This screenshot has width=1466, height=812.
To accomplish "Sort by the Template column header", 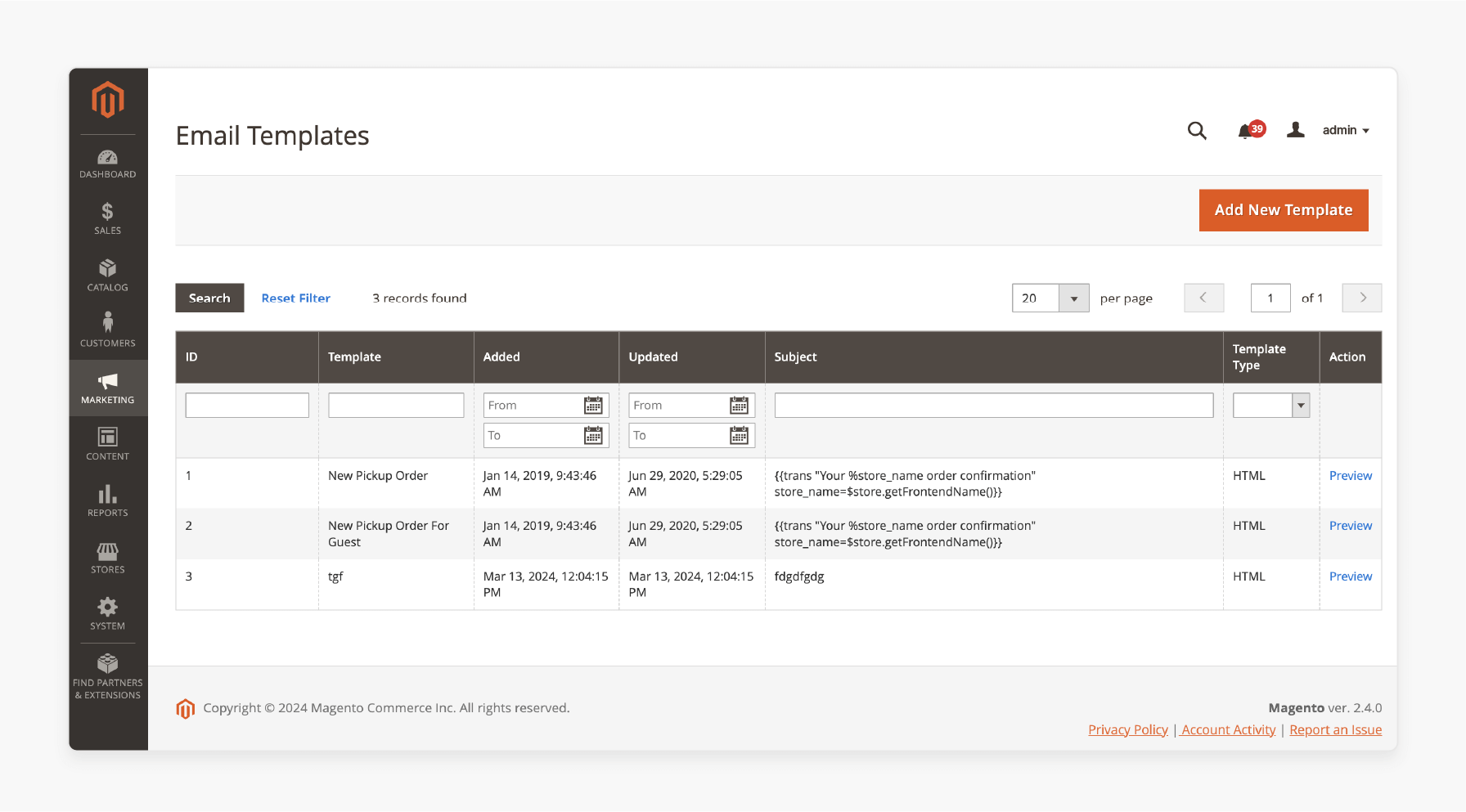I will coord(396,357).
